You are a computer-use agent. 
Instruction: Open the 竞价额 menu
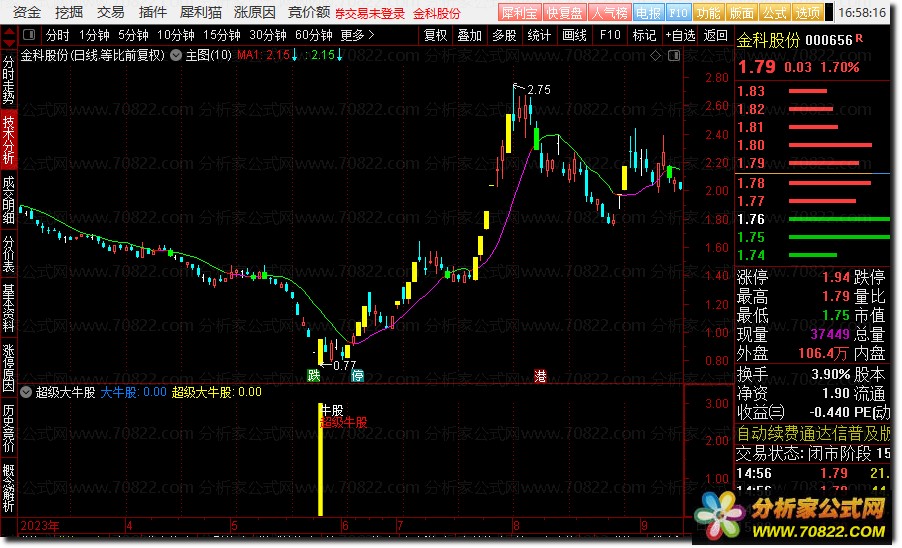309,12
